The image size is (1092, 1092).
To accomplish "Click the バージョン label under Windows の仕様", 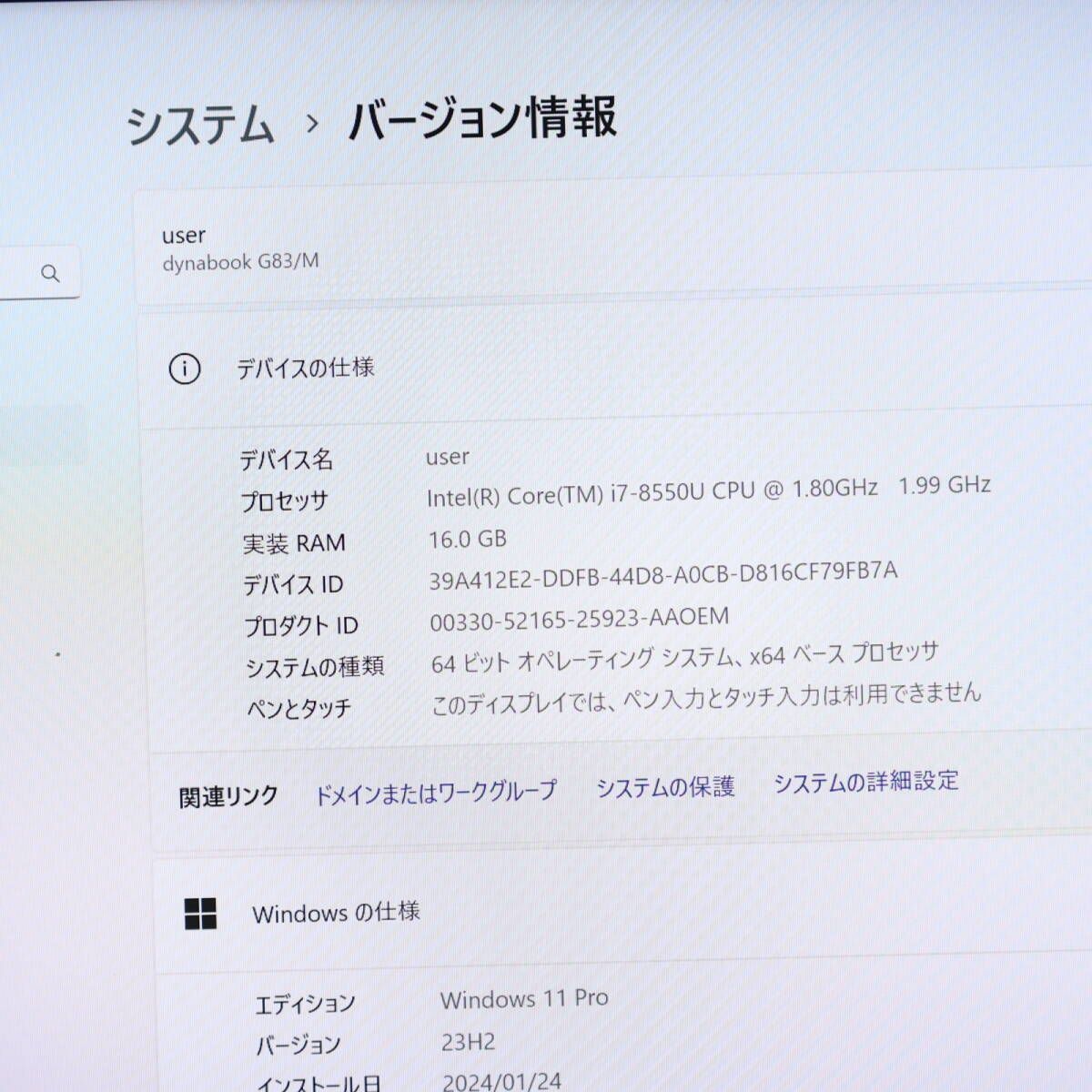I will pyautogui.click(x=298, y=1046).
